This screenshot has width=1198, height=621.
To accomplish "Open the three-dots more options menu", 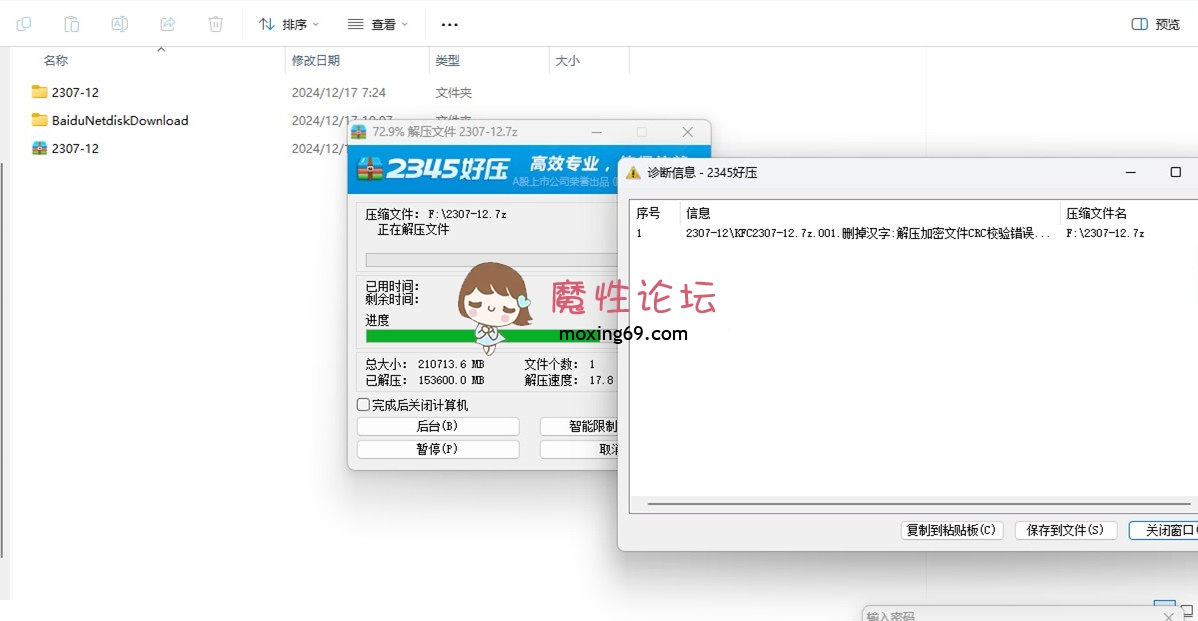I will [449, 24].
